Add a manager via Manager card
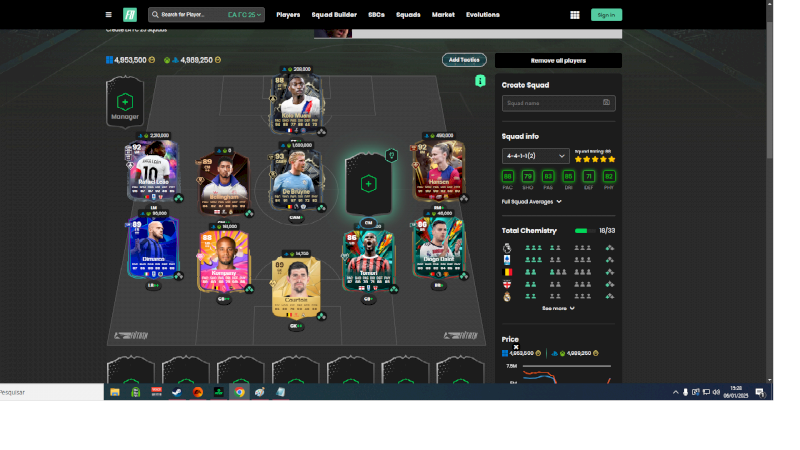Screen dimensions: 800x450 tap(125, 102)
